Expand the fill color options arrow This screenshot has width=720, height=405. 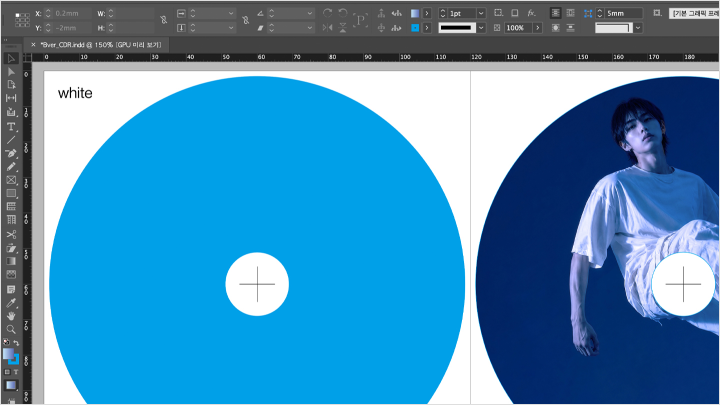pos(427,13)
